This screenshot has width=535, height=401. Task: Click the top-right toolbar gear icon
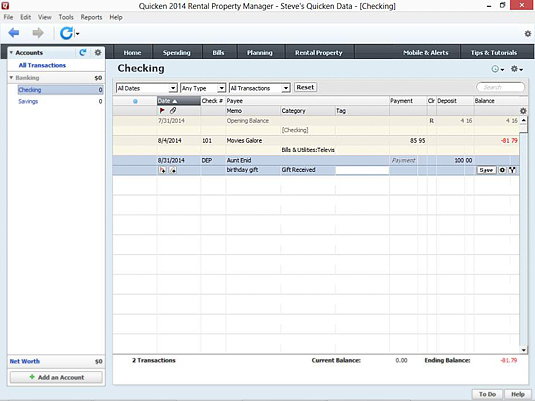pyautogui.click(x=527, y=33)
